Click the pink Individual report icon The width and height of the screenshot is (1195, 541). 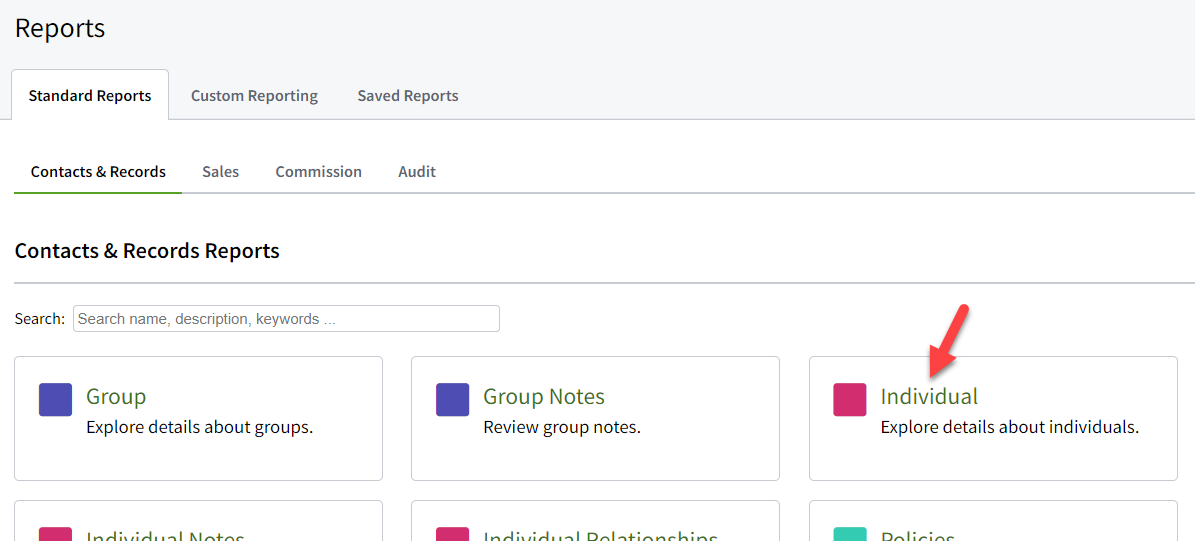[x=850, y=400]
